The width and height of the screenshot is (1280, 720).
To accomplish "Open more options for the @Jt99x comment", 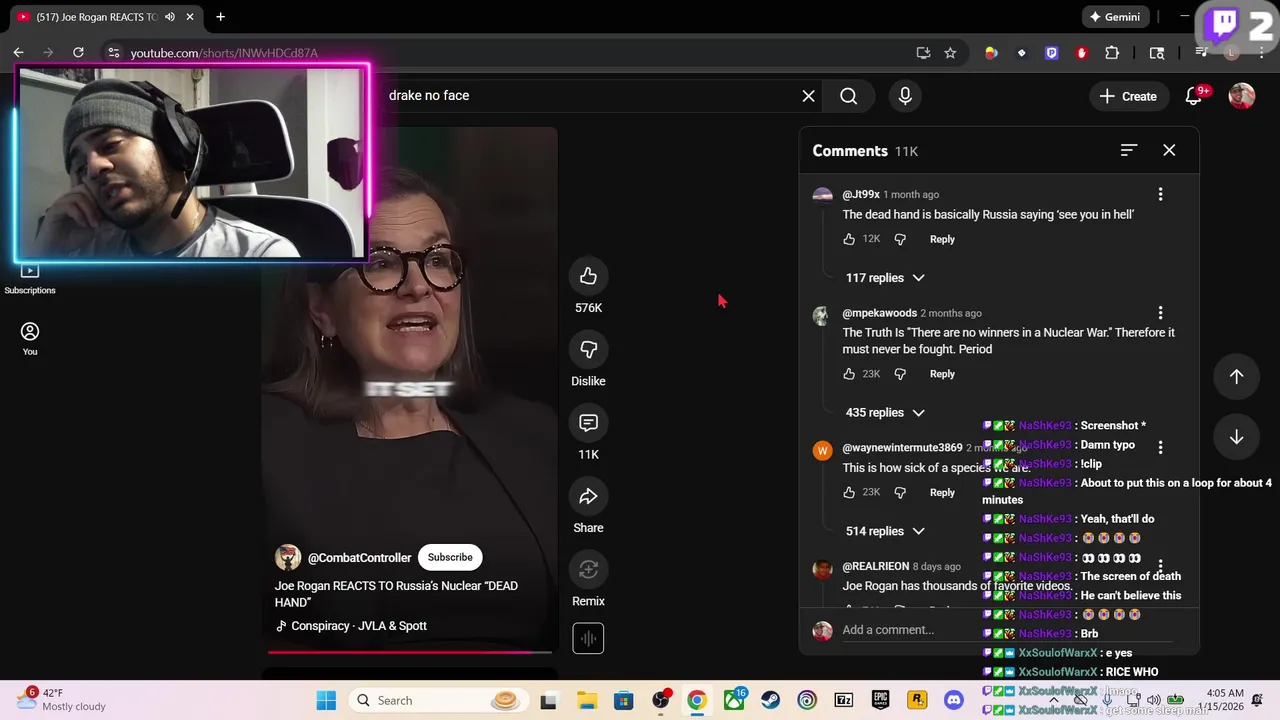I will (x=1160, y=194).
